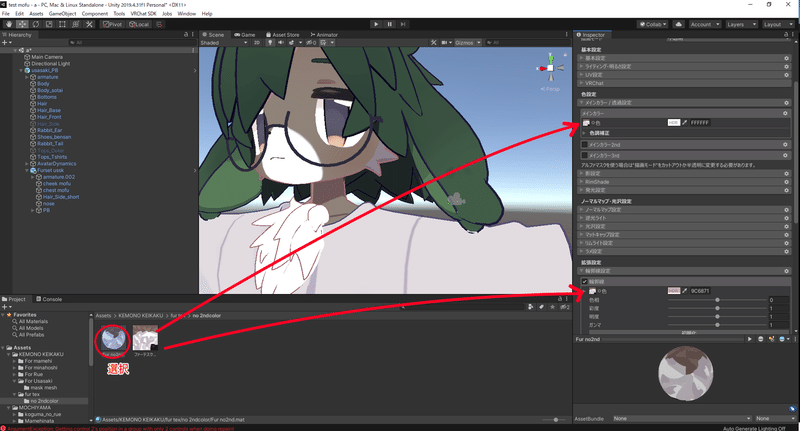The height and width of the screenshot is (431, 800).
Task: Open Layers dropdown
Action: point(741,24)
